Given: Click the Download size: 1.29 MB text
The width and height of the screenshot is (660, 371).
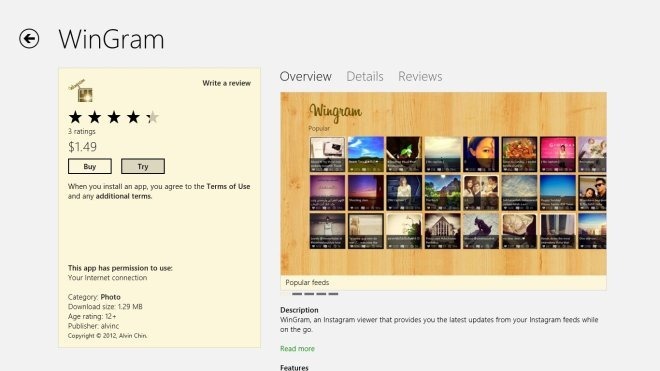Looking at the screenshot, I should 105,307.
